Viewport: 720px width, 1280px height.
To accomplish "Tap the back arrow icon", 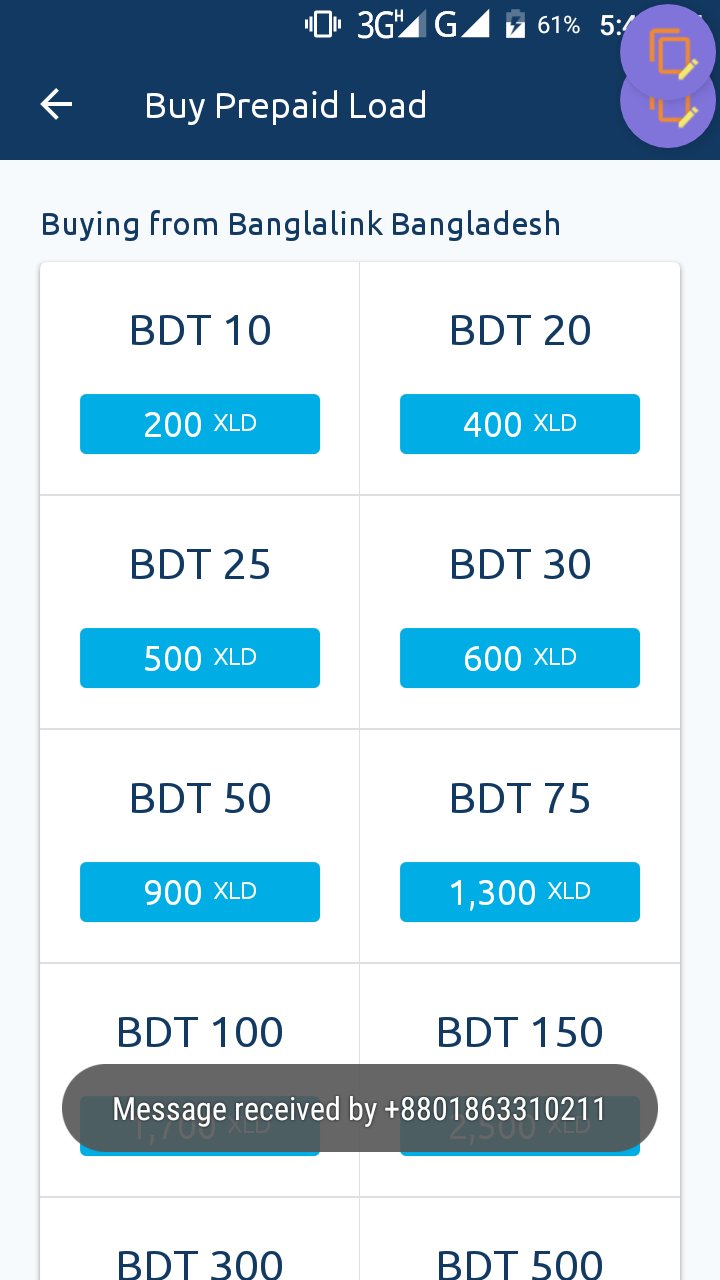I will point(56,105).
